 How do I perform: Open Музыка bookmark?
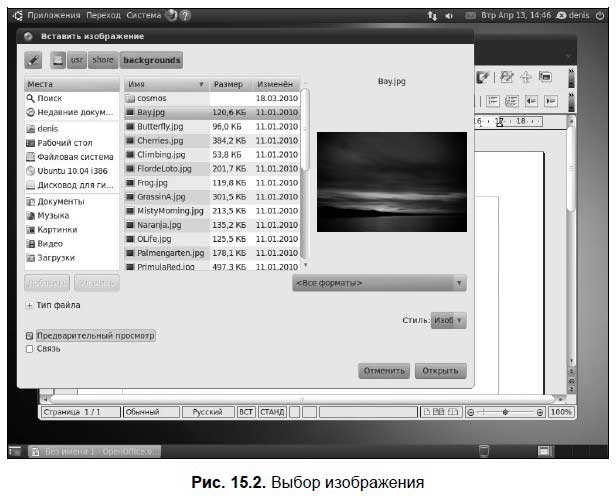point(72,216)
